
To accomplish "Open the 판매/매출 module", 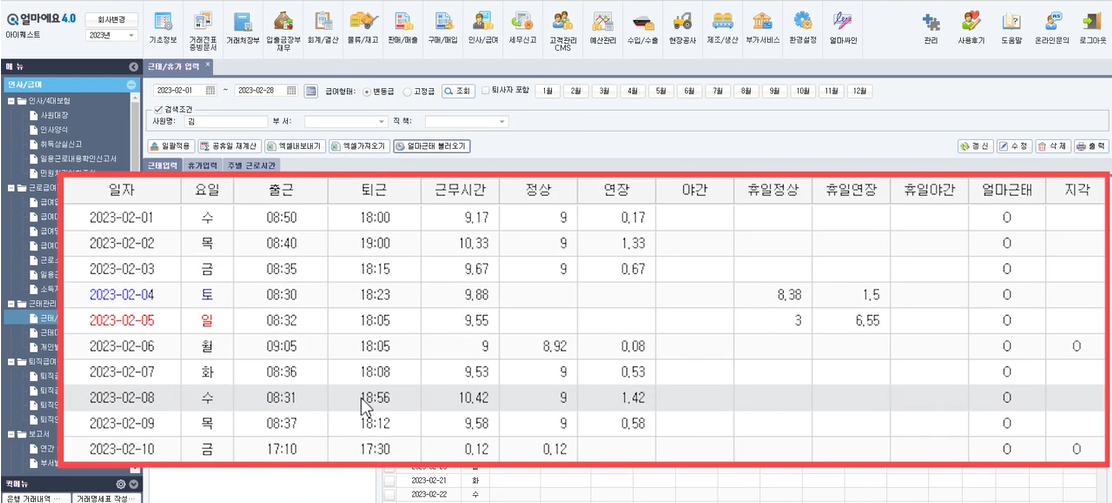I will tap(404, 27).
